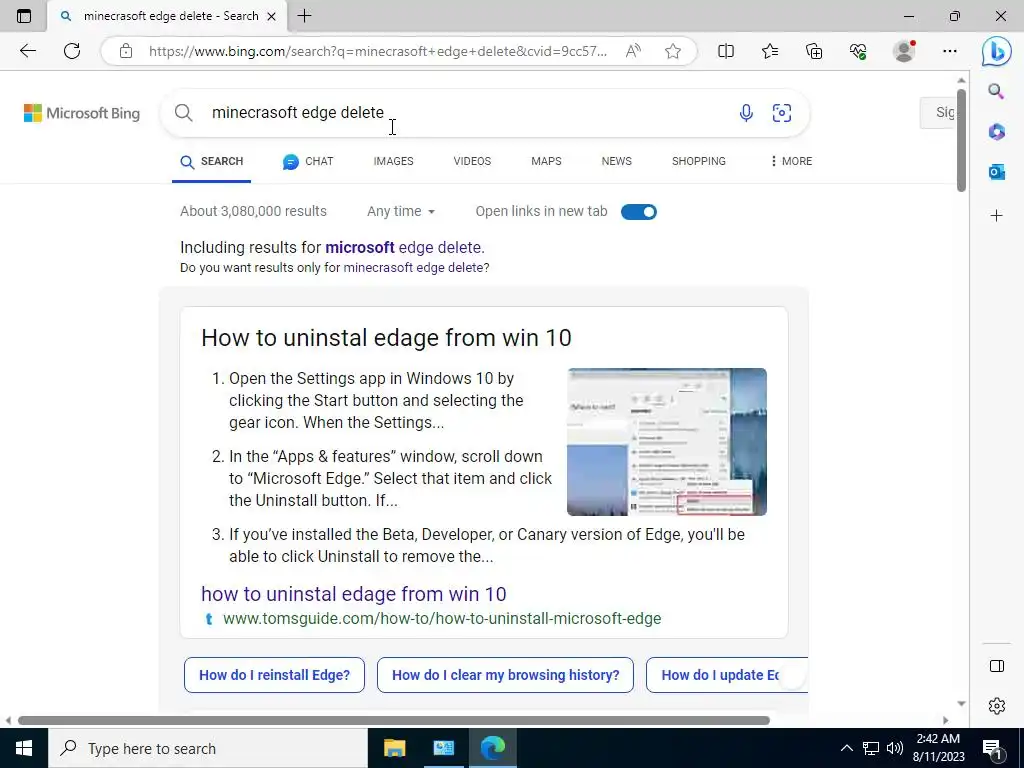This screenshot has width=1024, height=768.
Task: Toggle sidebar visibility panel icon
Action: click(x=997, y=666)
